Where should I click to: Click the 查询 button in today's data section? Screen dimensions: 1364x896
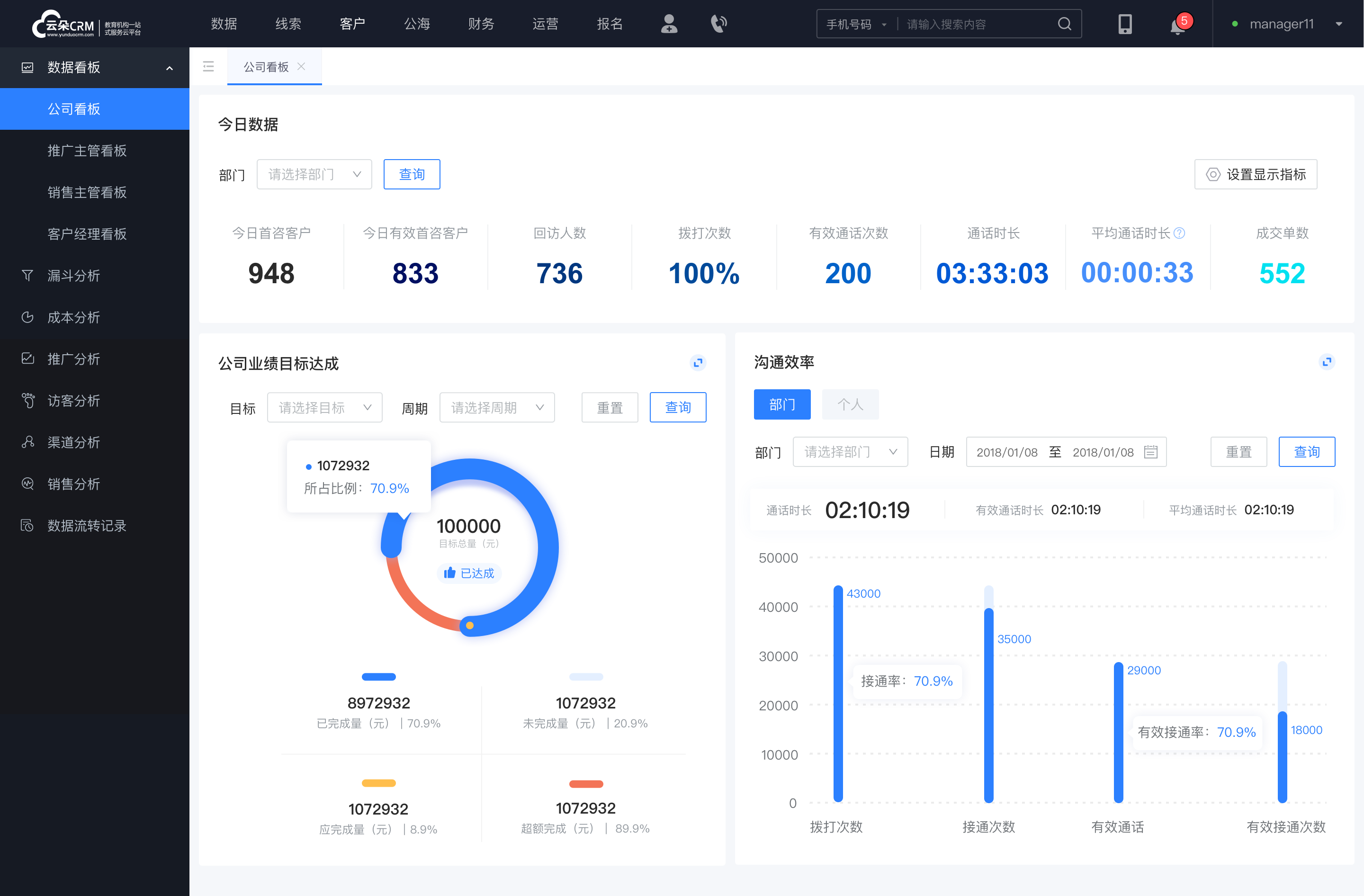coord(411,173)
